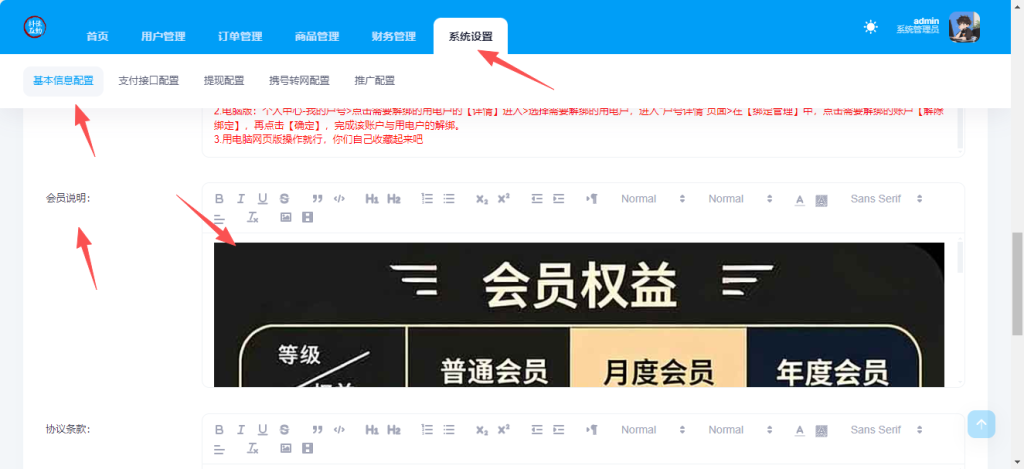Toggle text direction in 会员说明 editor
Image resolution: width=1024 pixels, height=469 pixels.
[x=592, y=199]
